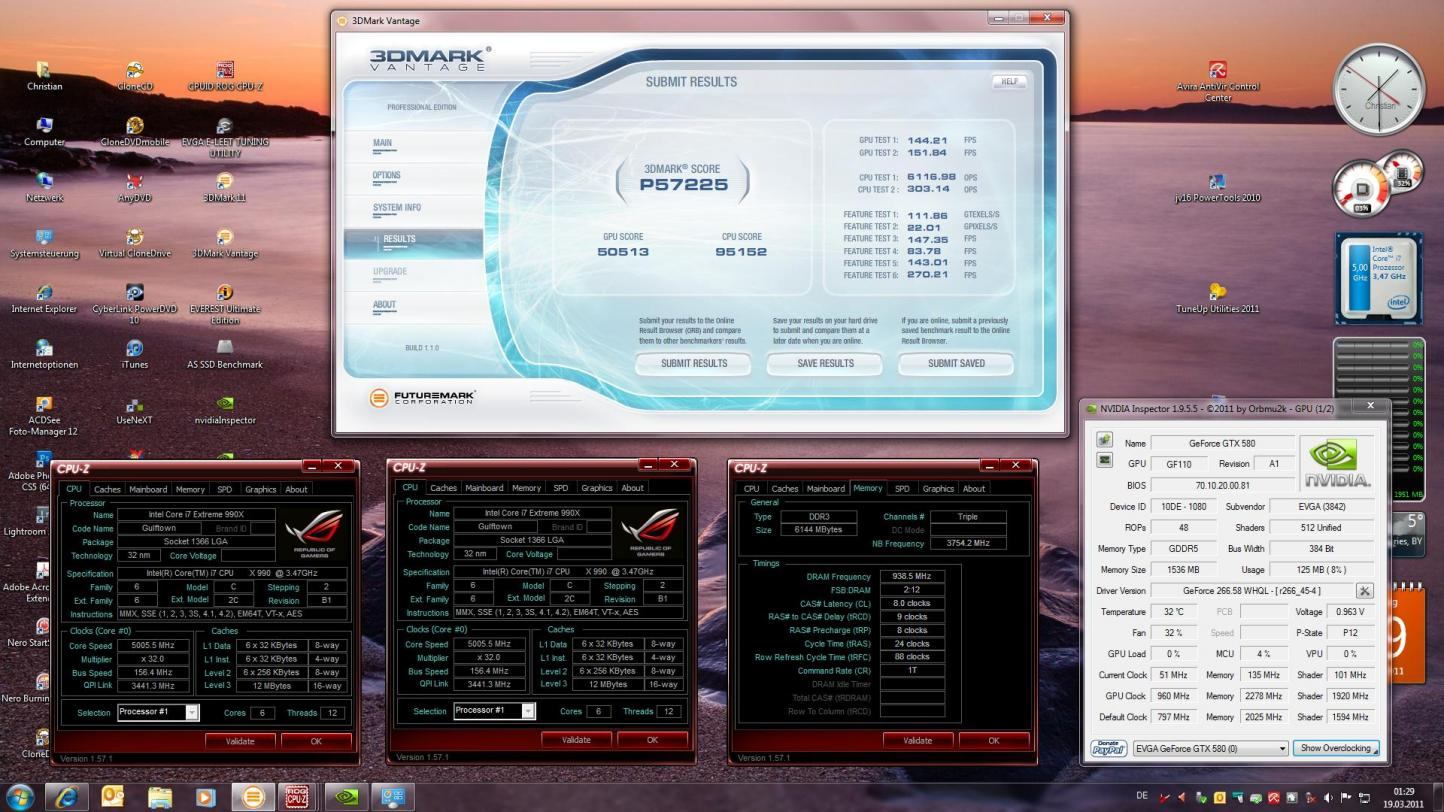Launch CyberLink PowerDVD 10 from the desktop
The image size is (1444, 812).
click(x=134, y=304)
